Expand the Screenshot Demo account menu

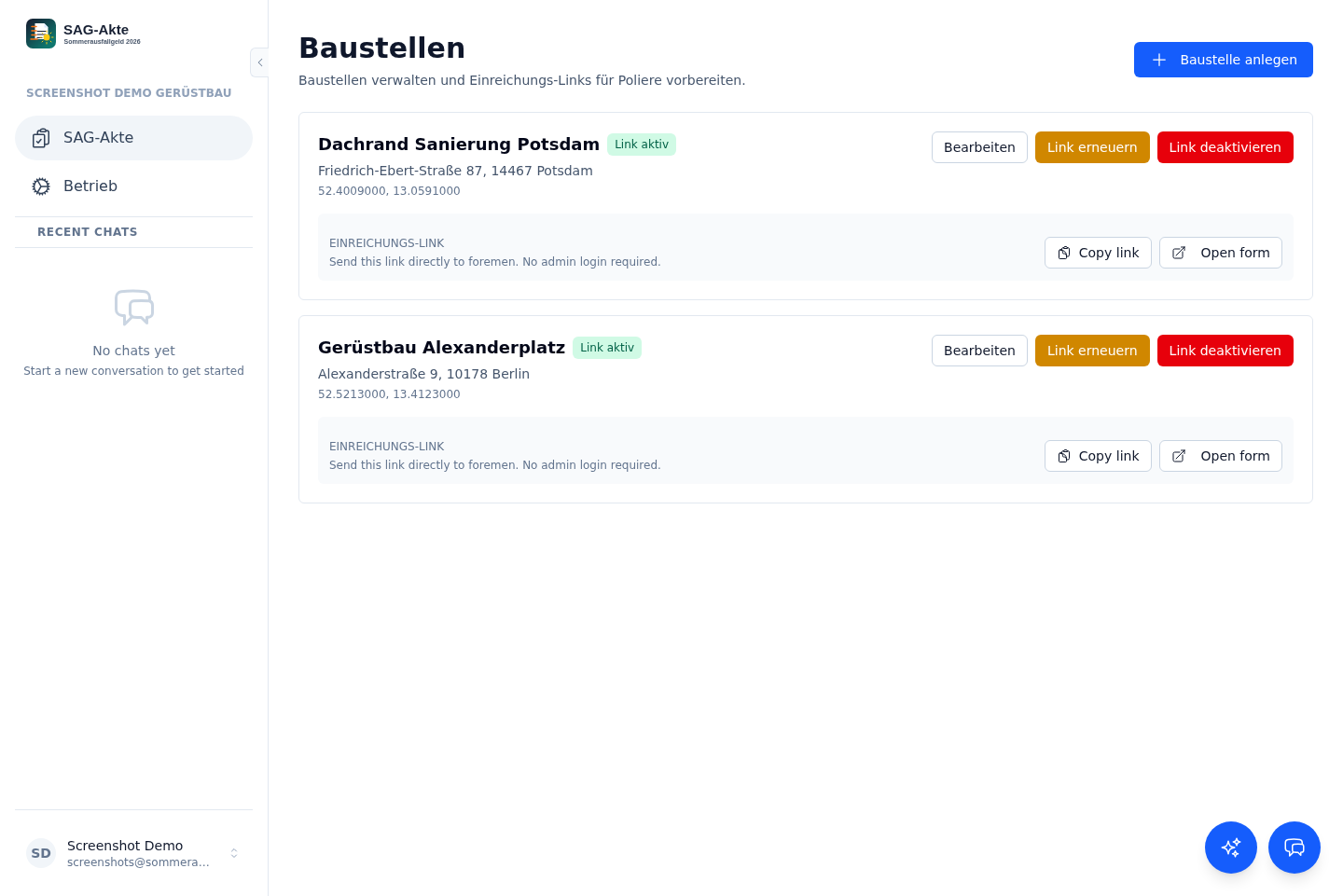tap(133, 853)
